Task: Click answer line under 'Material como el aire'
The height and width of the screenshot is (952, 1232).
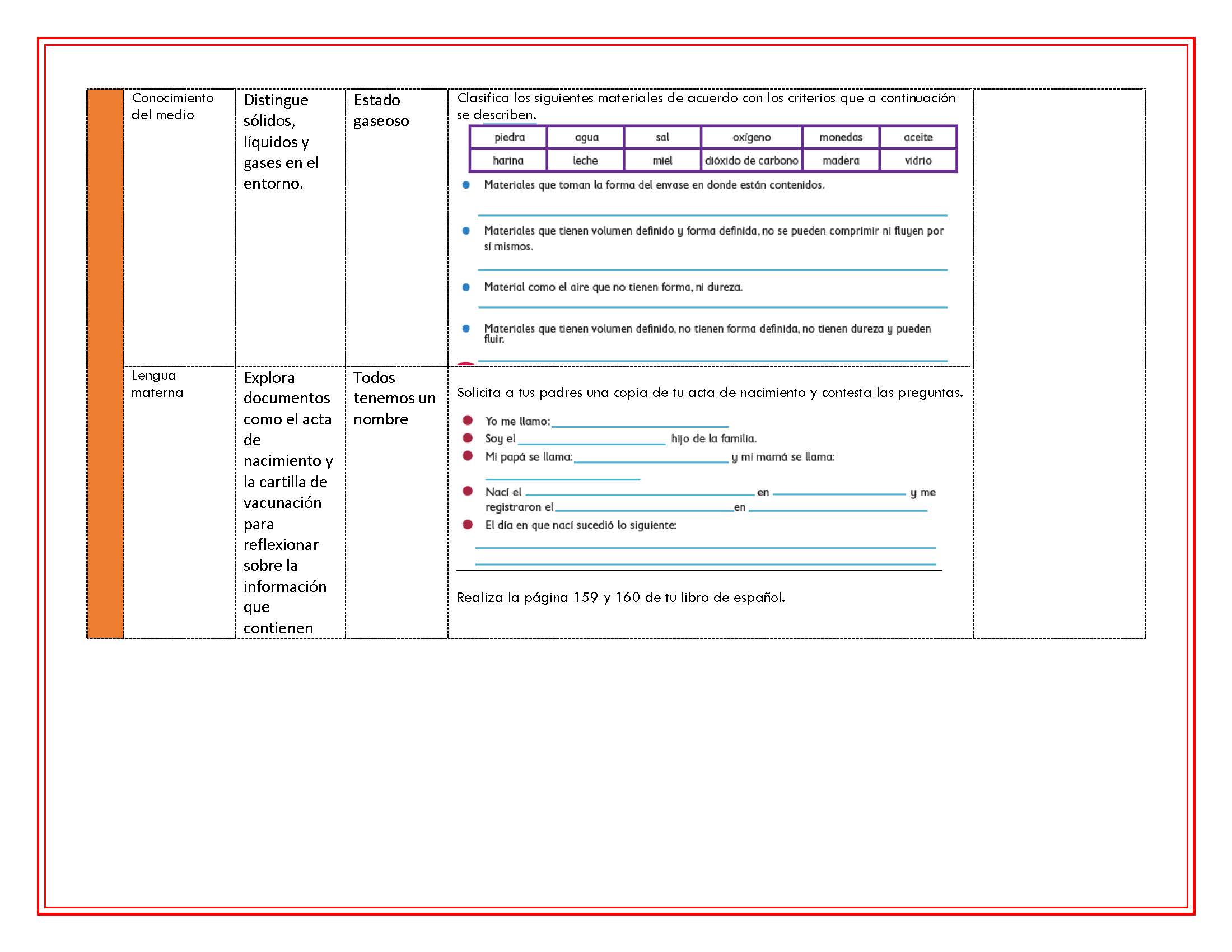Action: 712,307
